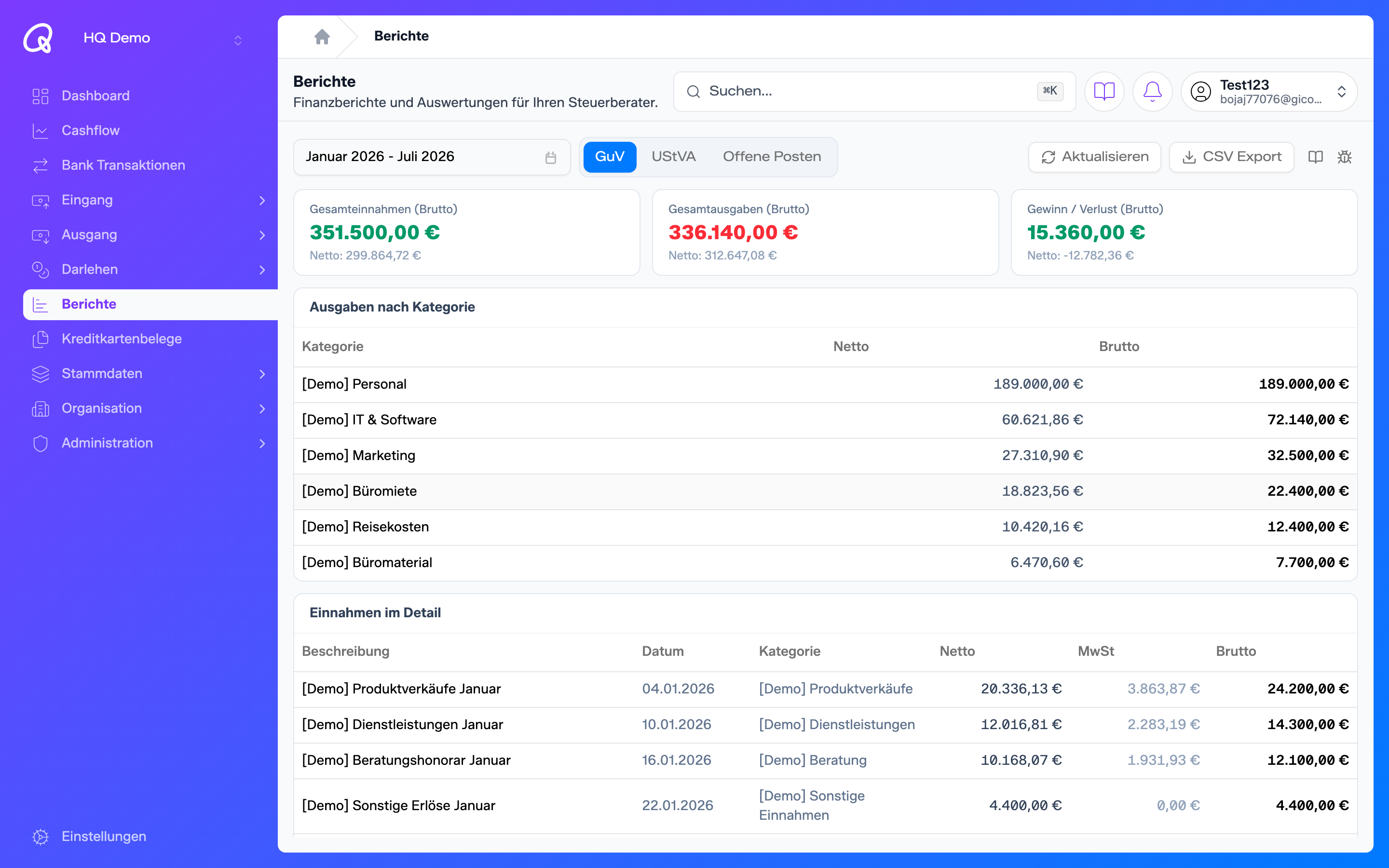Focus the Suchen search field
The width and height of the screenshot is (1389, 868).
coord(874,91)
